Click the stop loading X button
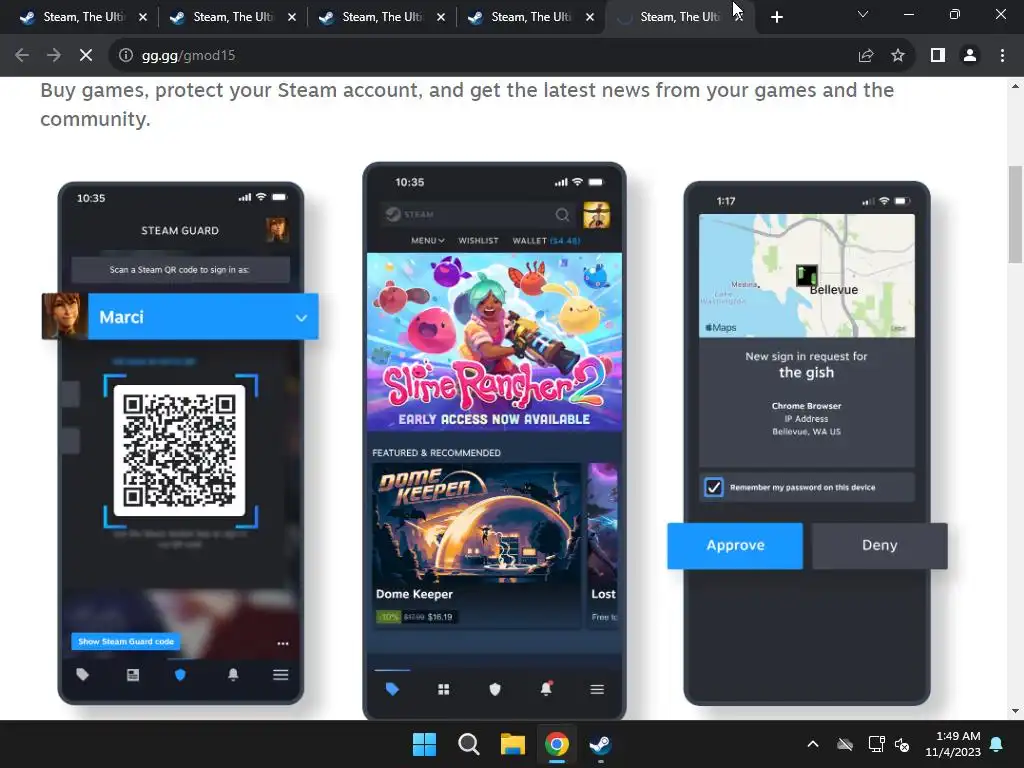1024x768 pixels. tap(86, 56)
